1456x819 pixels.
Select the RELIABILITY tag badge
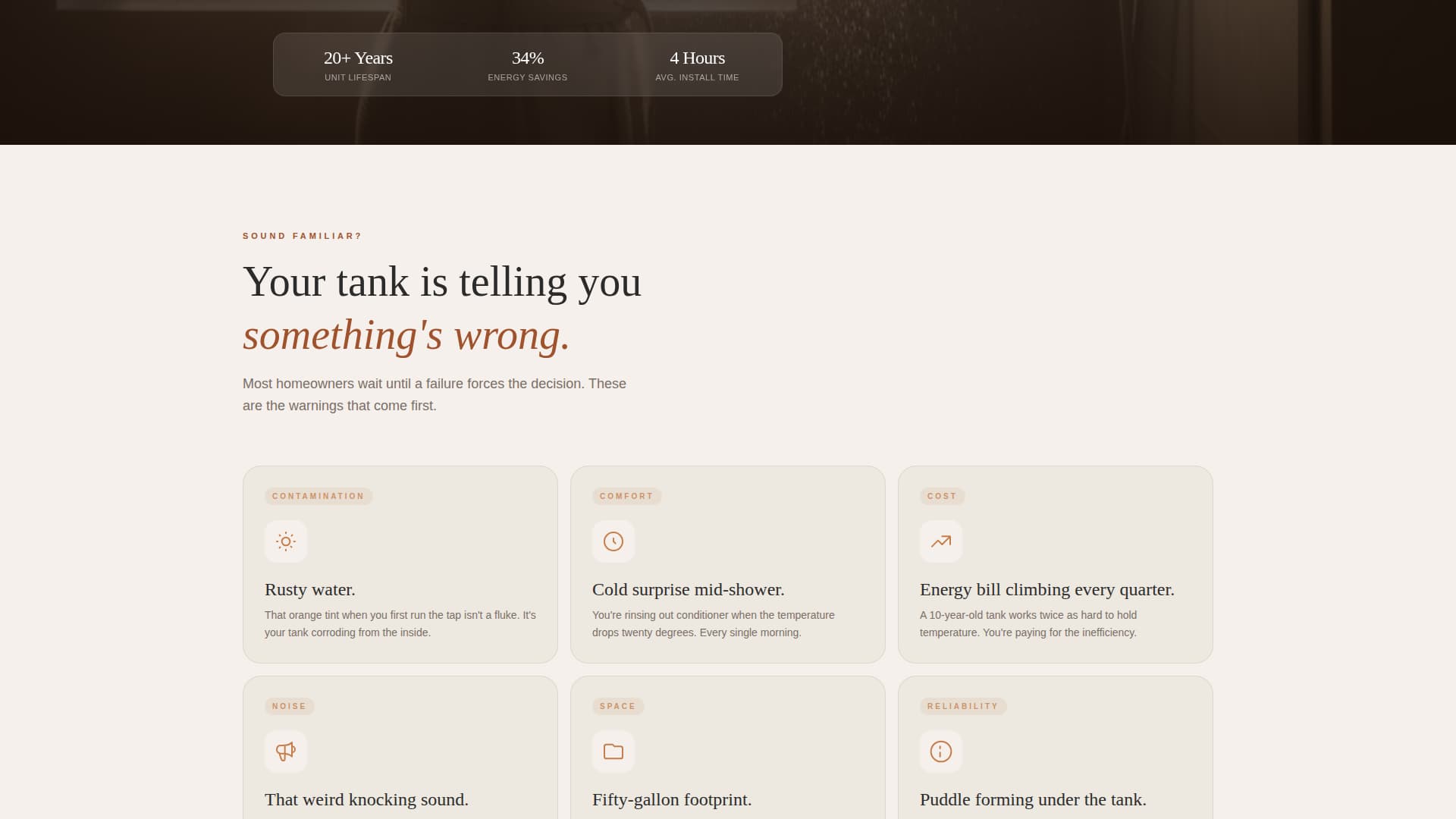click(962, 706)
